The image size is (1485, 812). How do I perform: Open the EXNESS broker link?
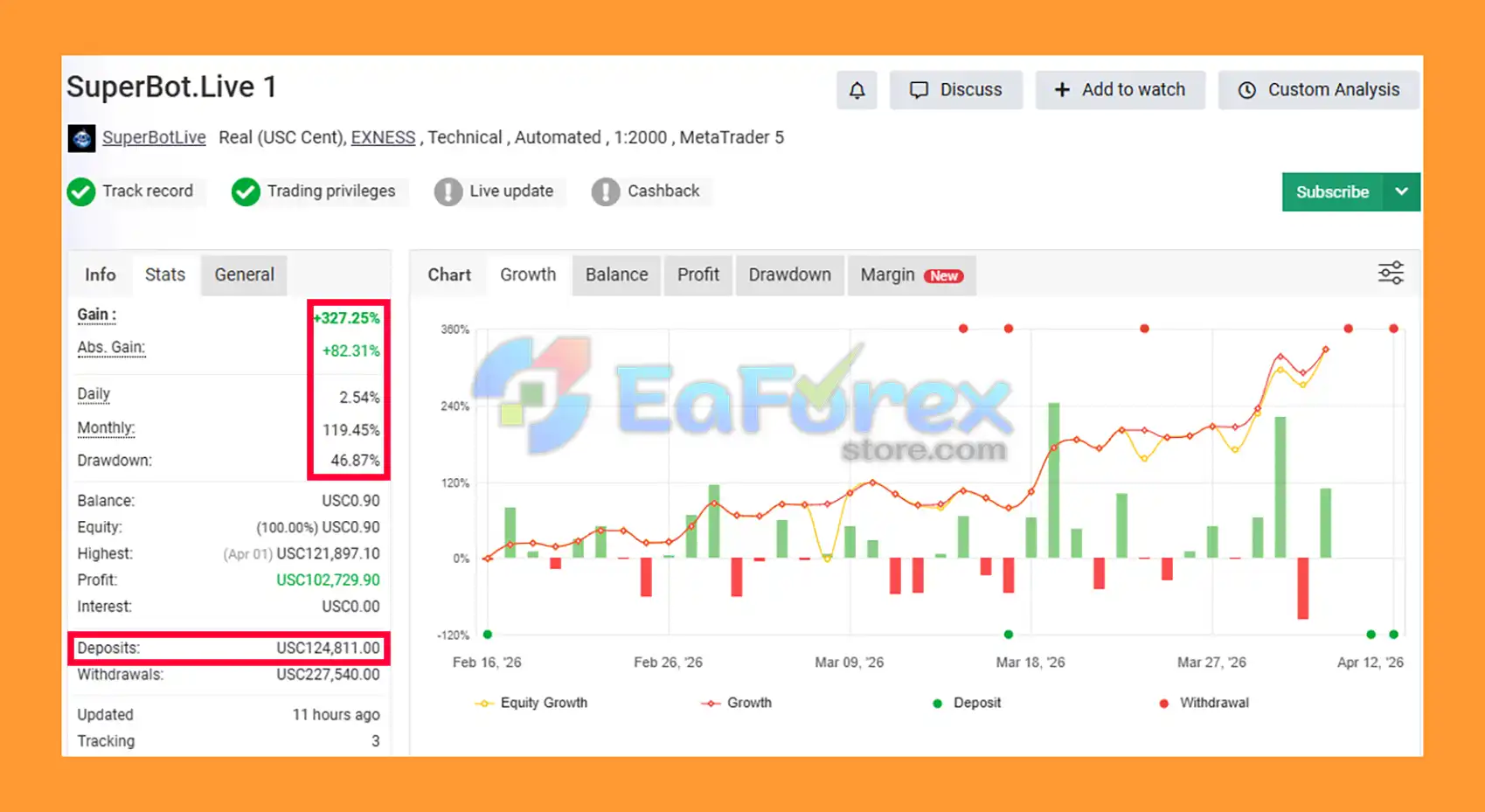click(x=383, y=137)
